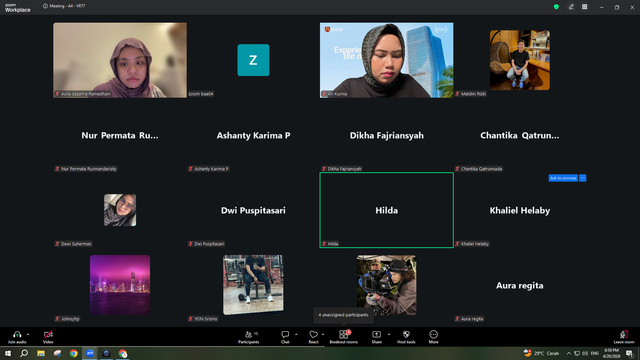This screenshot has width=640, height=360.
Task: Select Dikha Fajriansyah participant tile
Action: tap(387, 135)
